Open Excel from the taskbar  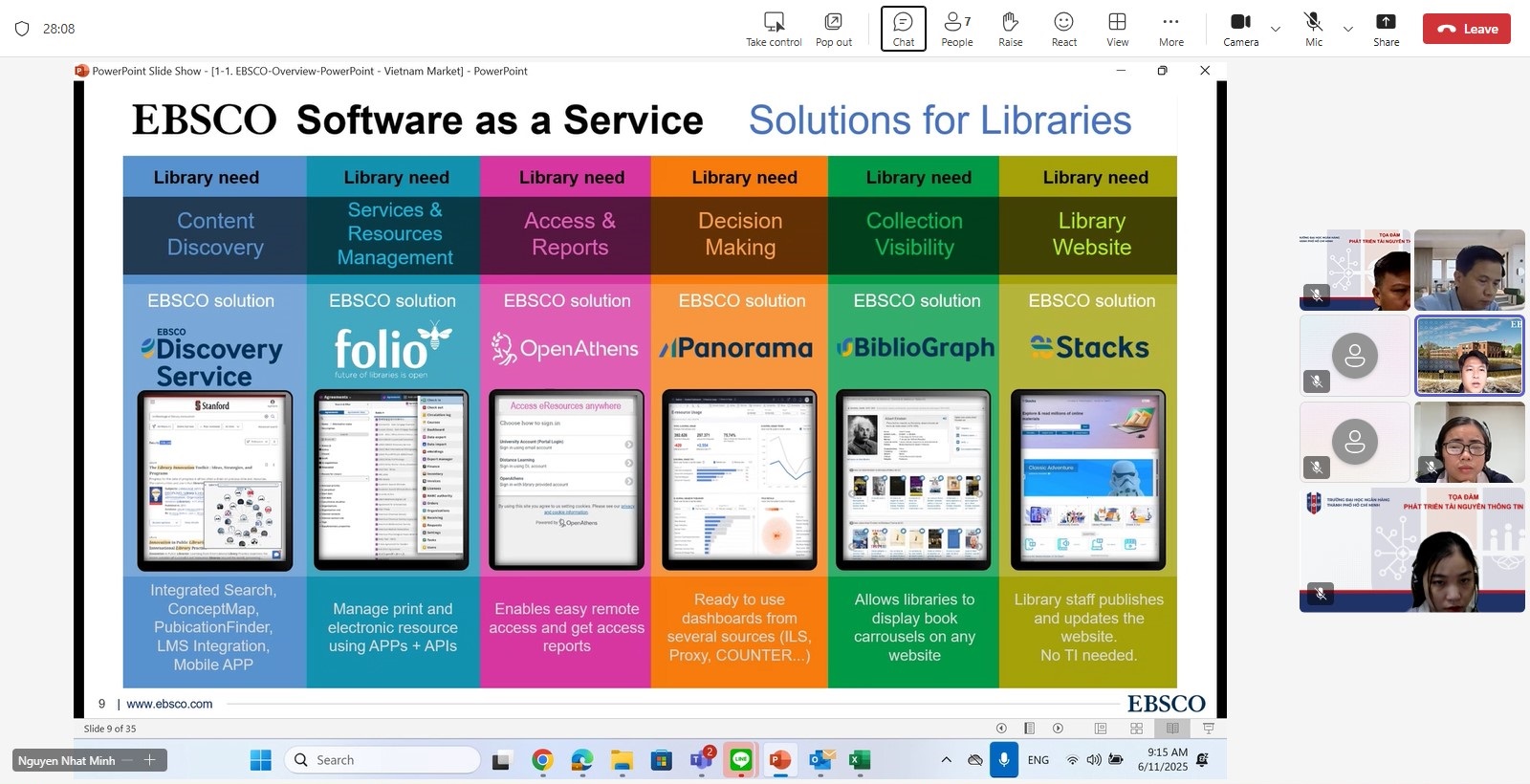tap(860, 760)
